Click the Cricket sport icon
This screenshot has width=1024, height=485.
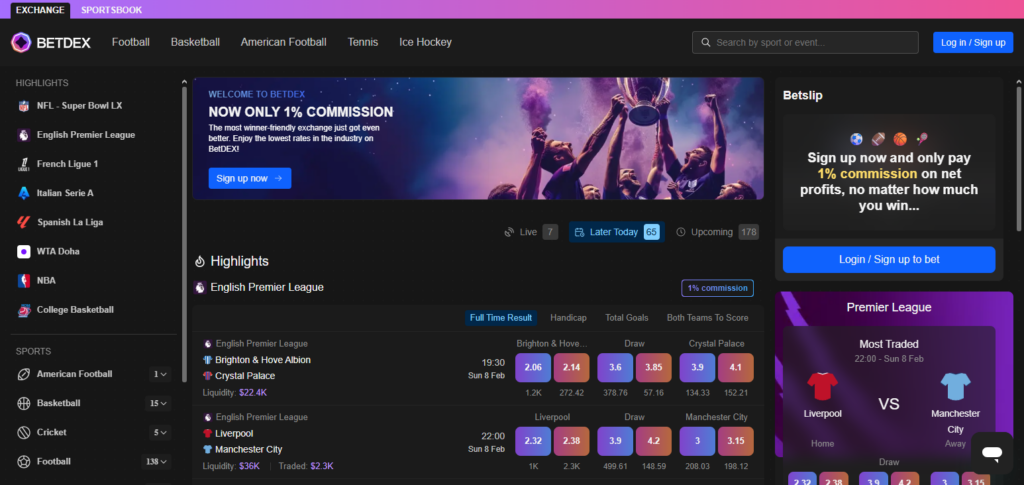24,433
